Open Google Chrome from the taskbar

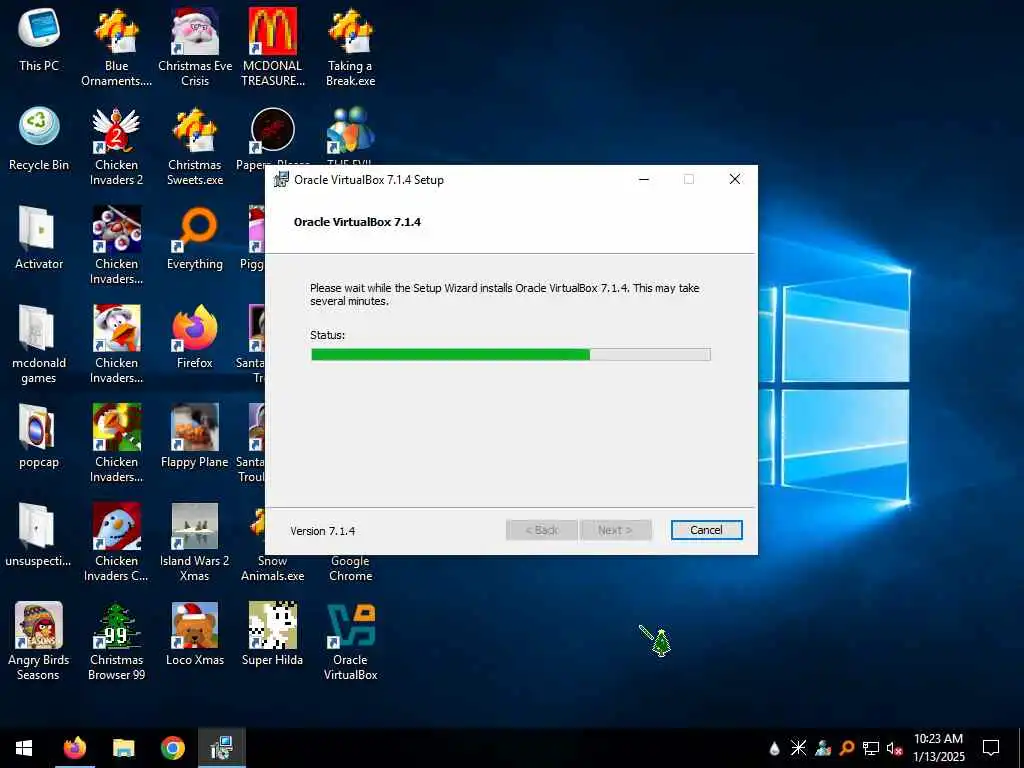click(172, 748)
